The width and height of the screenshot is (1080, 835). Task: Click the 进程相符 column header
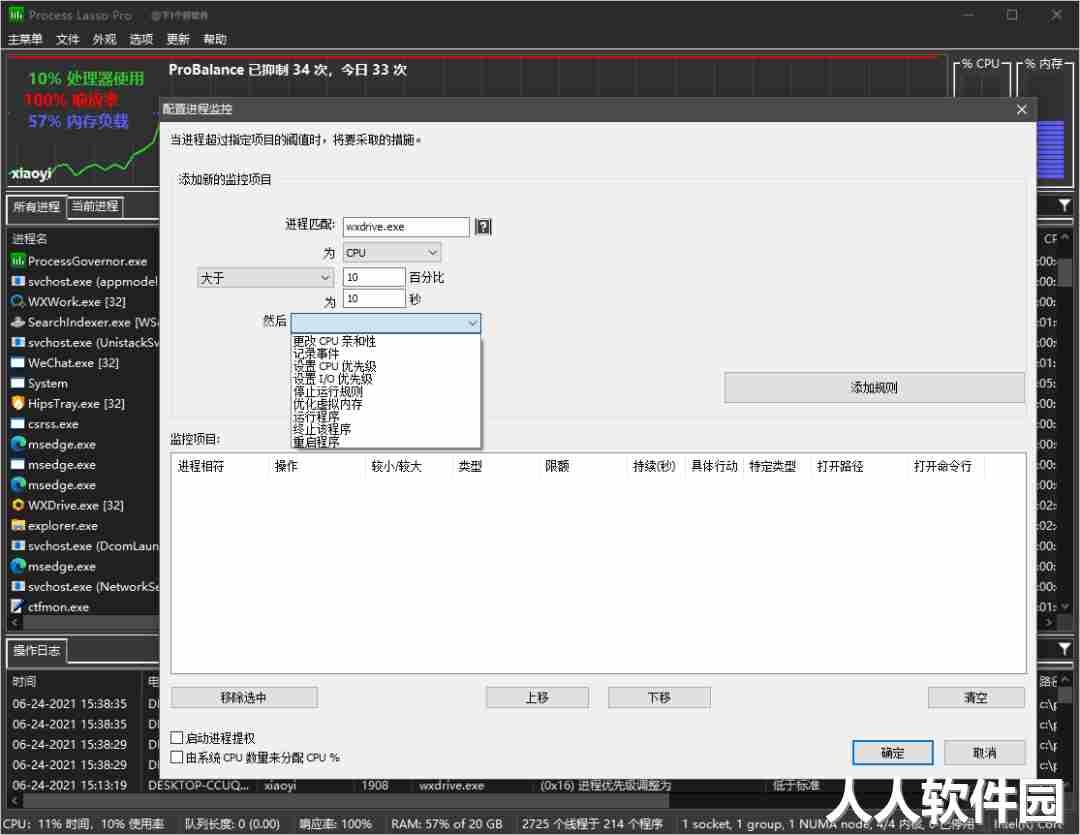coord(220,466)
